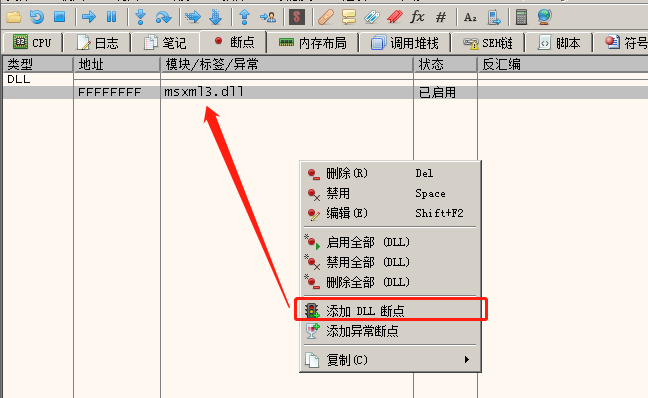Open the labels tag icon
Screen dimensions: 648x398
[372, 17]
